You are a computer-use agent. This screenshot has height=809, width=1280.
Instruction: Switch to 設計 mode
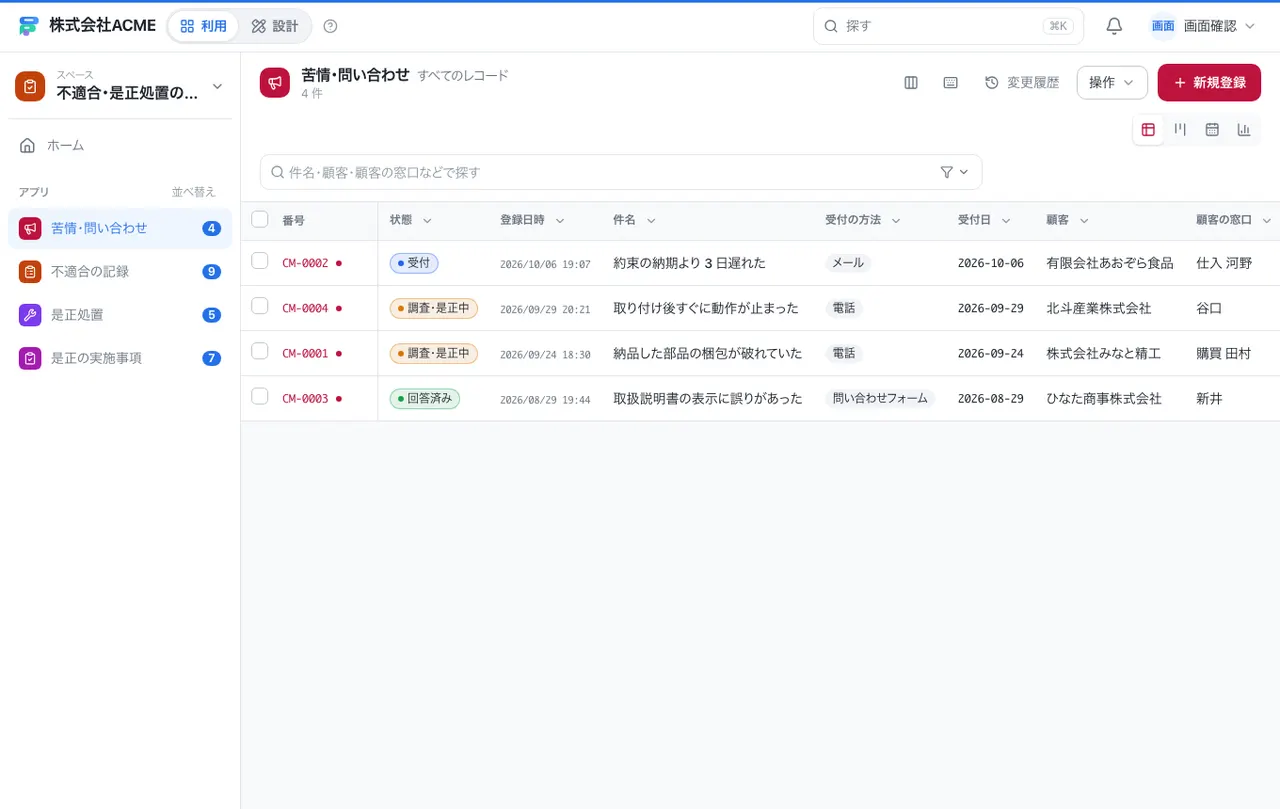[x=275, y=26]
